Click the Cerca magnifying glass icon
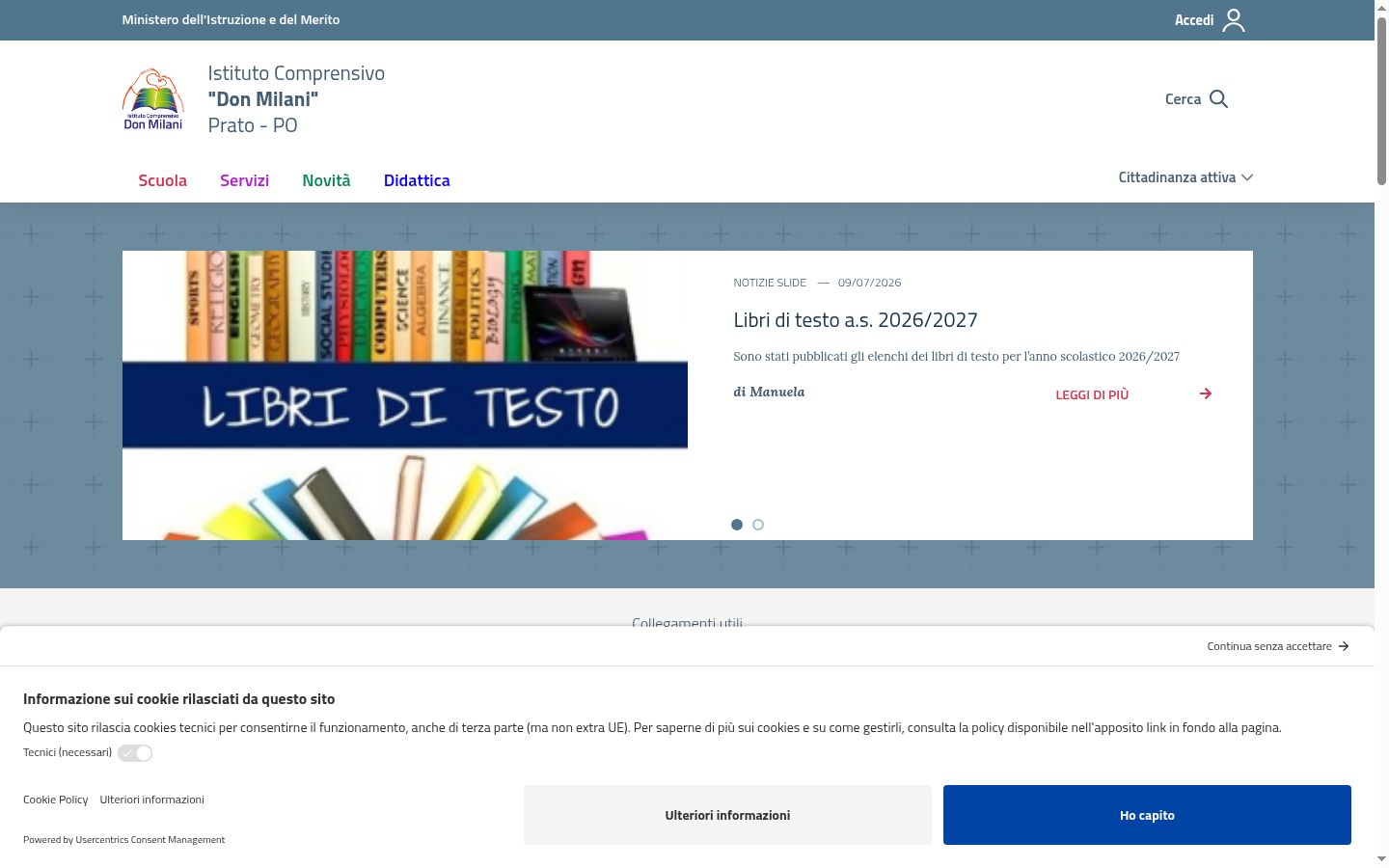This screenshot has height=868, width=1389. tap(1218, 99)
